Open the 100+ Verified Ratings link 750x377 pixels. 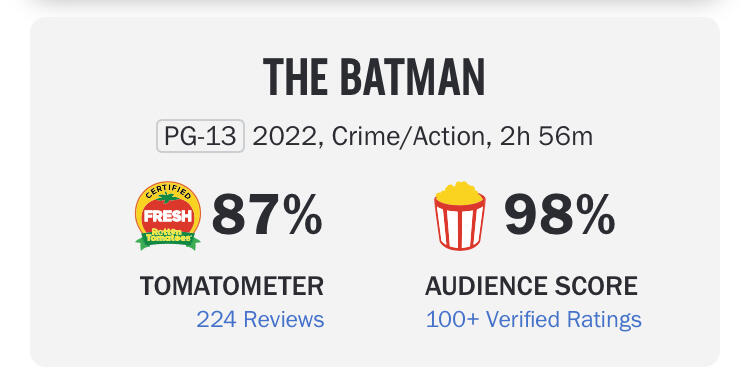coord(533,319)
